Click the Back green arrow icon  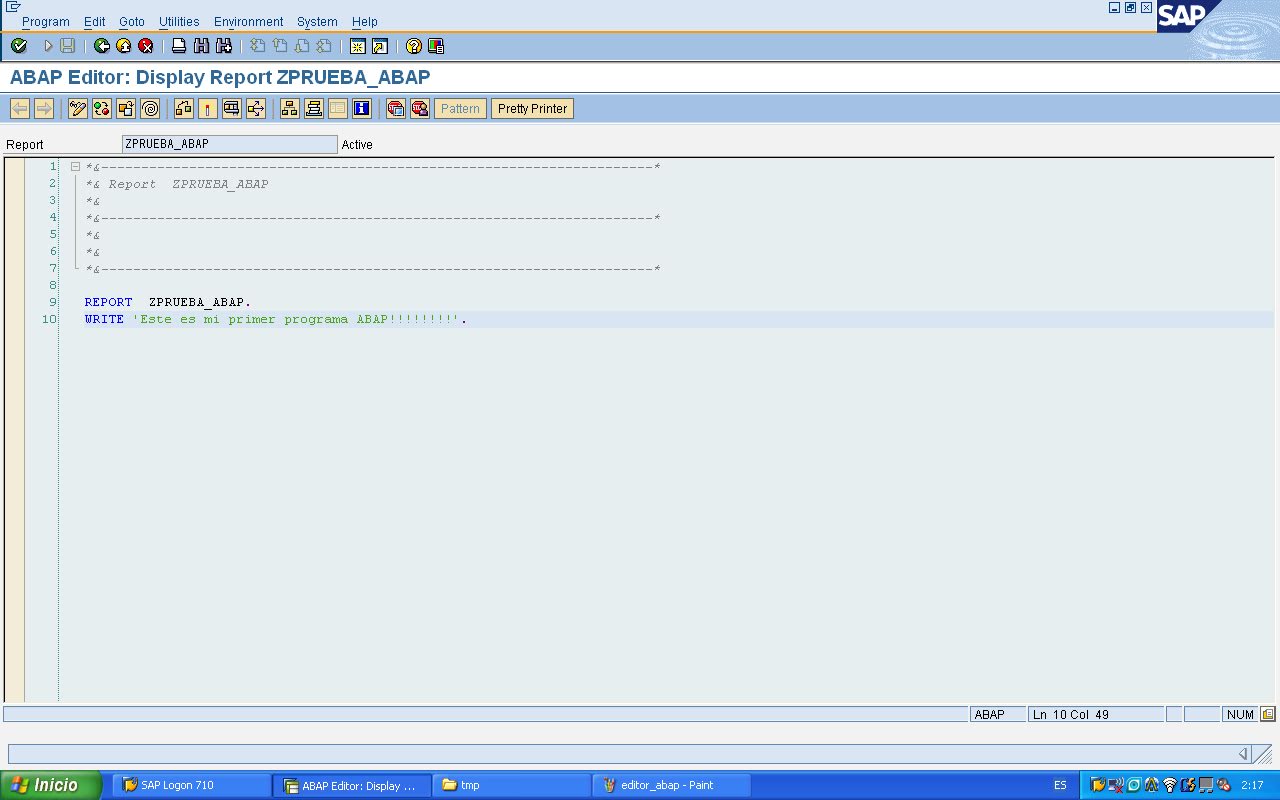pos(102,46)
